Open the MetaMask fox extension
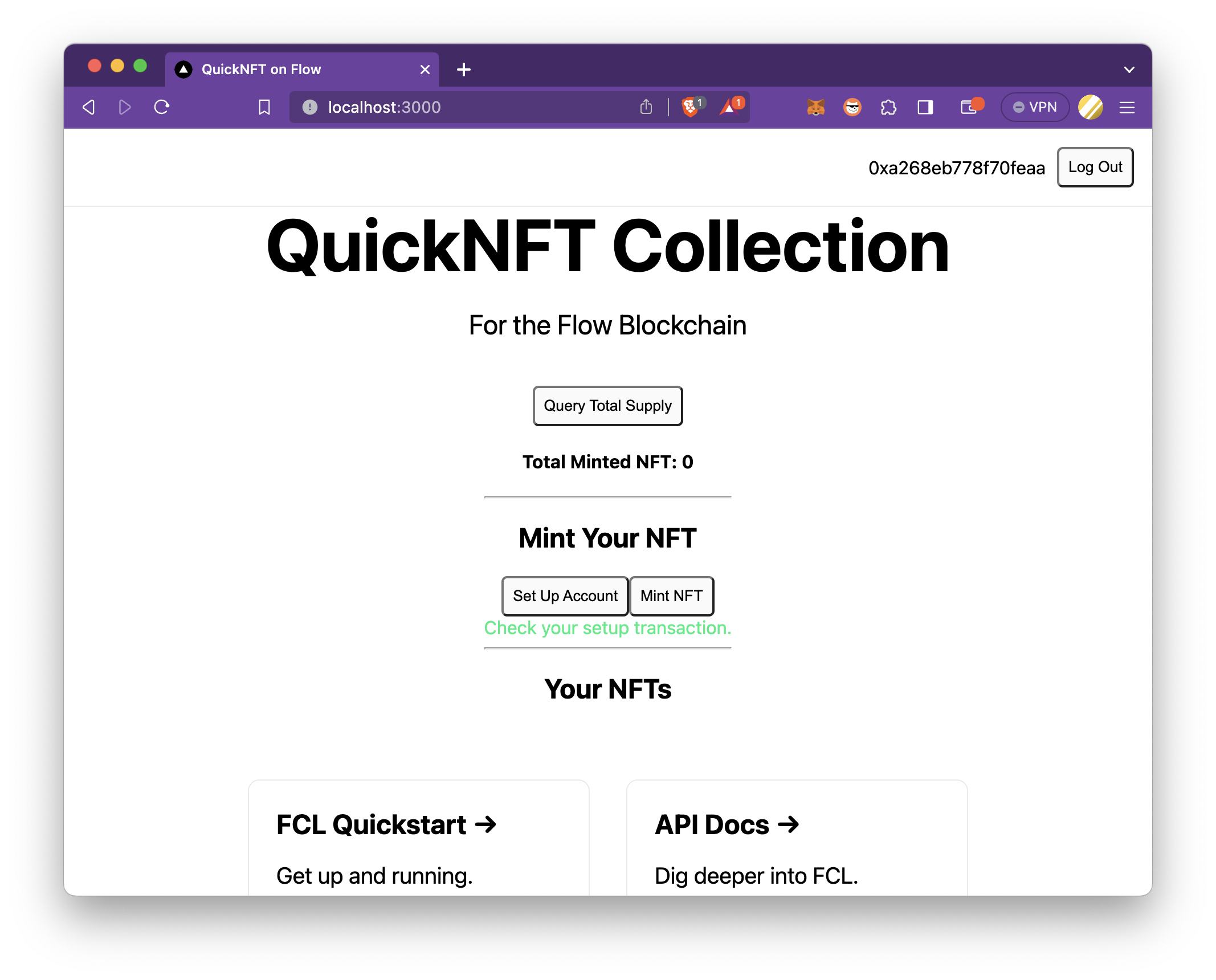The image size is (1216, 980). [x=816, y=107]
